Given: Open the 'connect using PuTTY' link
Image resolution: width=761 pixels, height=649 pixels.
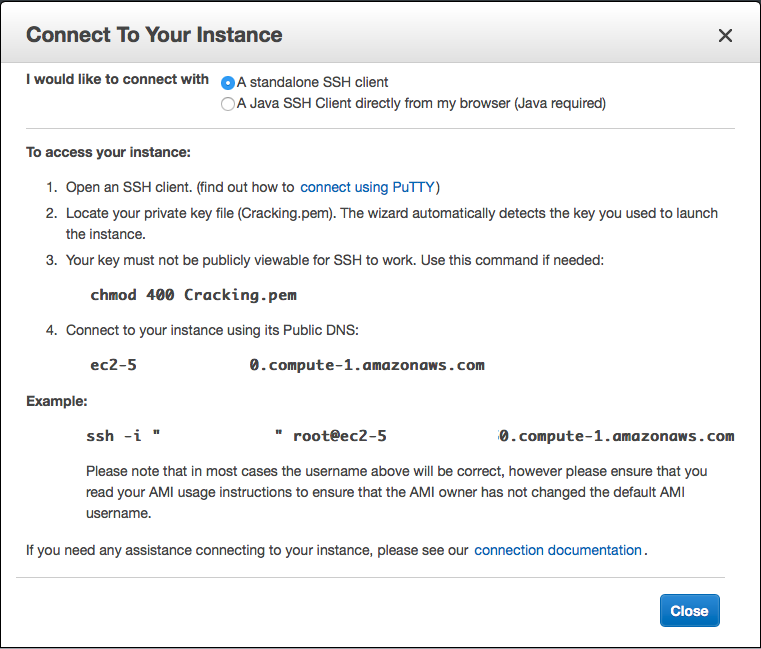Looking at the screenshot, I should coord(367,187).
